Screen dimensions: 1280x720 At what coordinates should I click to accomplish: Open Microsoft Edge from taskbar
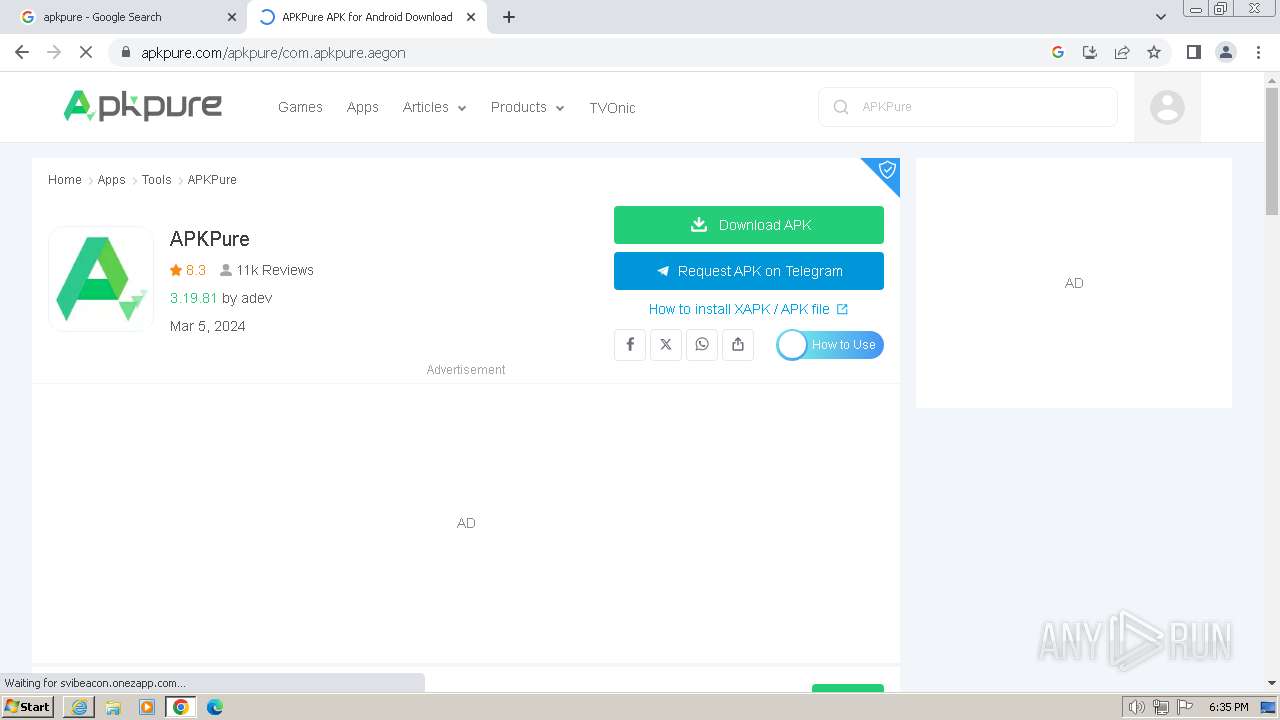tap(215, 707)
